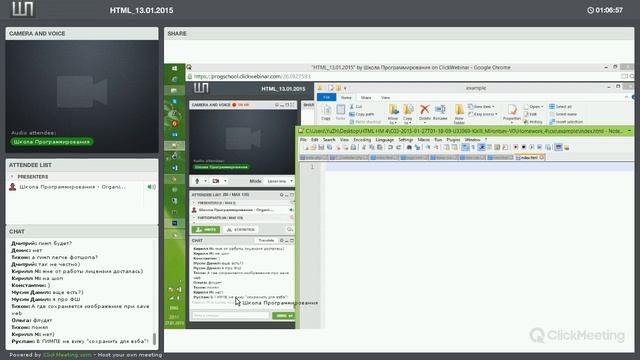This screenshot has height=360, width=640.
Task: Collapse Participants group in shared Attendee List
Action: (x=194, y=218)
